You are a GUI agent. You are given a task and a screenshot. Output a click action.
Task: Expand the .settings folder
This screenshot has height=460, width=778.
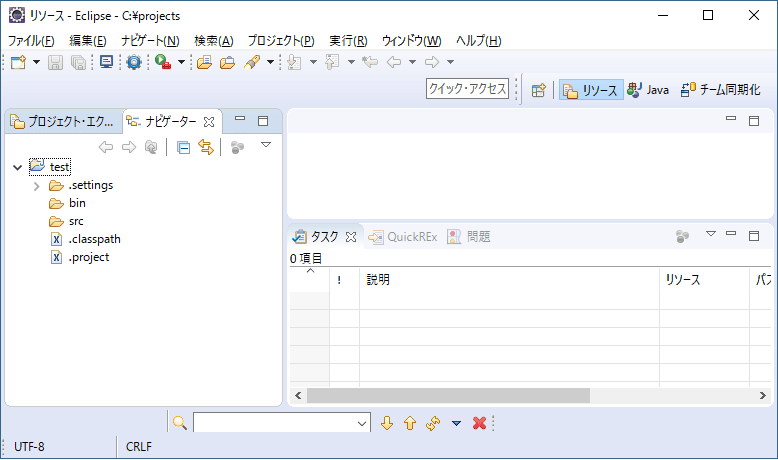(x=36, y=187)
